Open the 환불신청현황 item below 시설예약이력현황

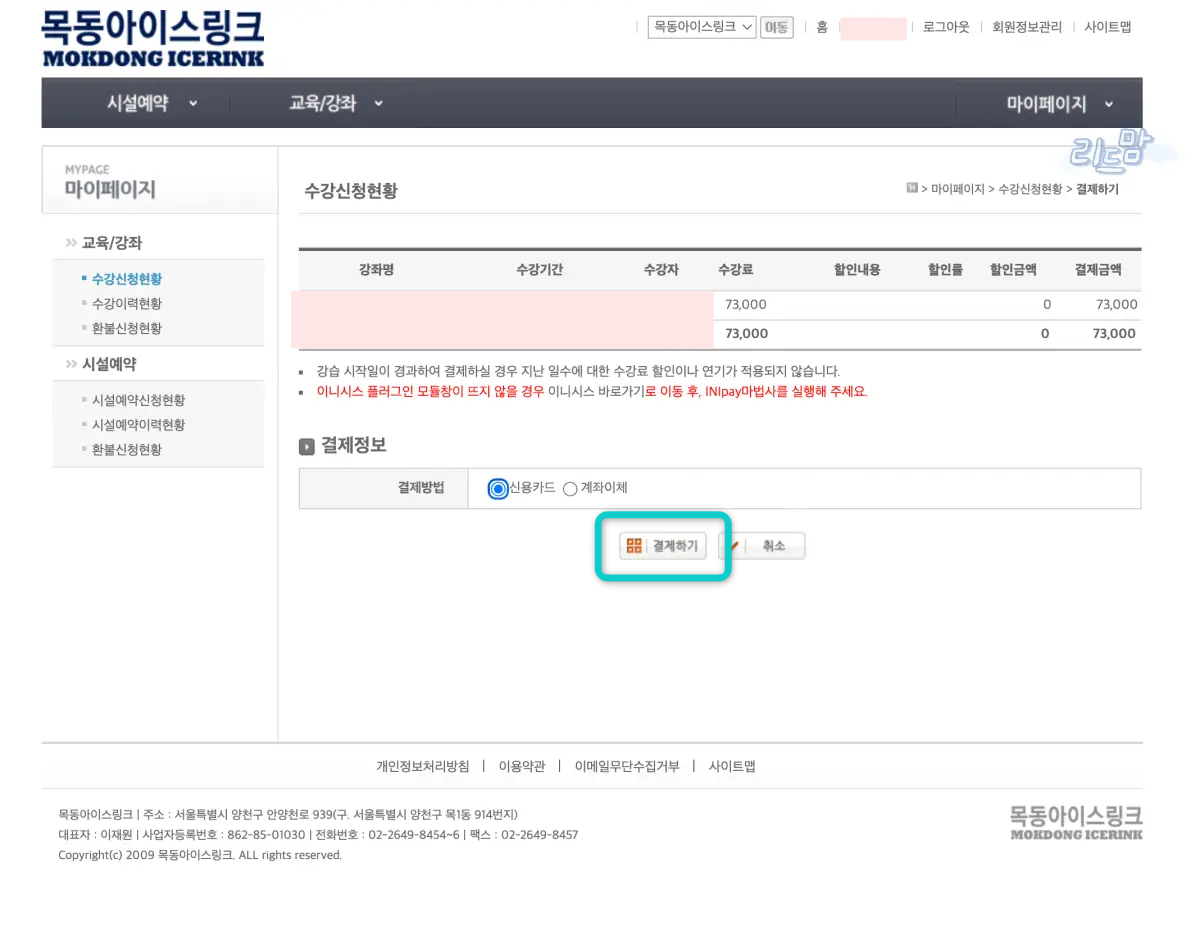127,450
